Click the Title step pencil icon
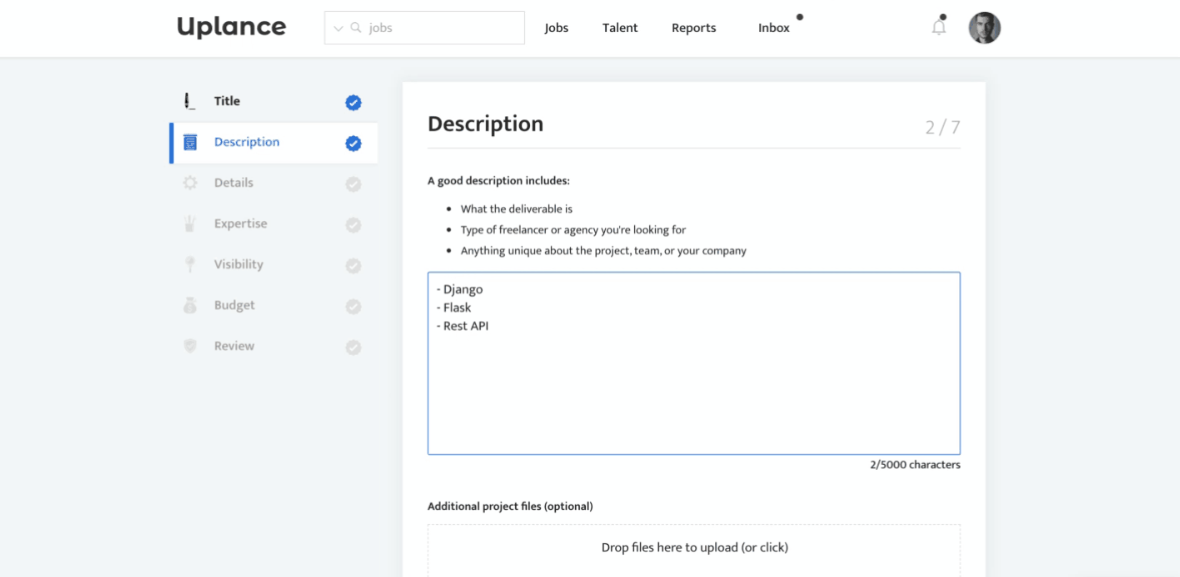1180x577 pixels. pos(190,101)
